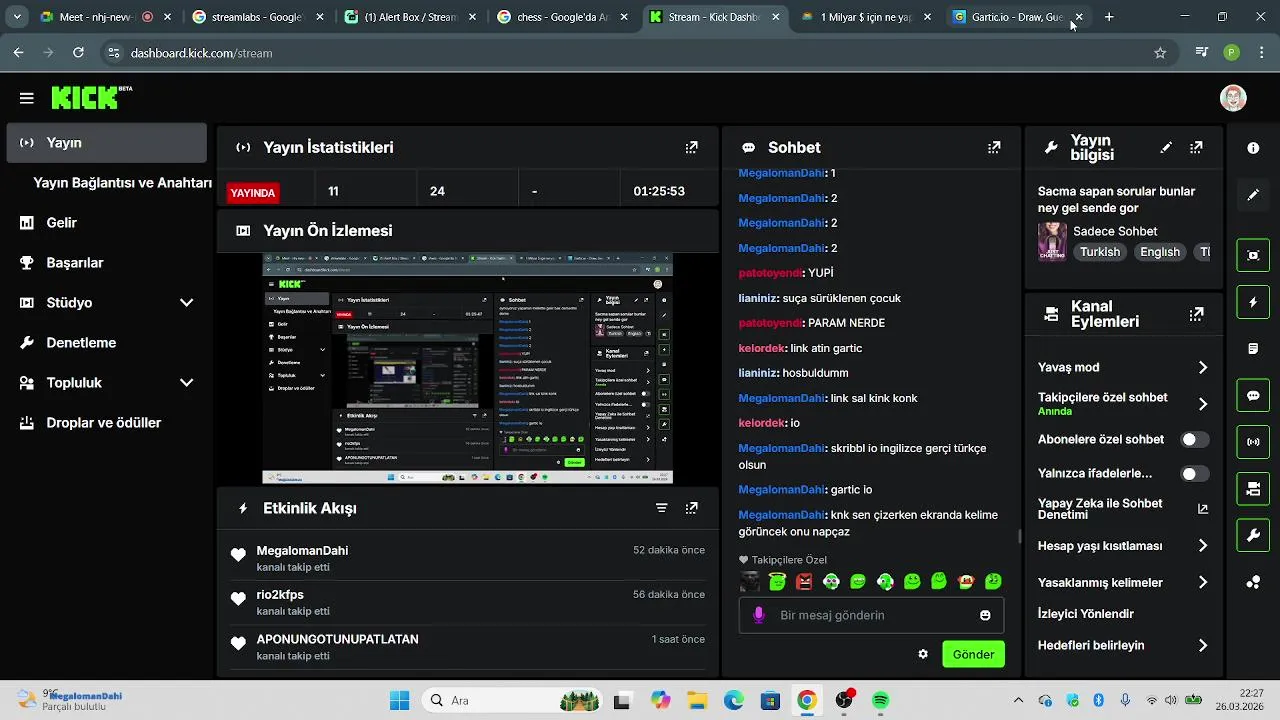Click the stream preview thumbnail

[x=468, y=368]
